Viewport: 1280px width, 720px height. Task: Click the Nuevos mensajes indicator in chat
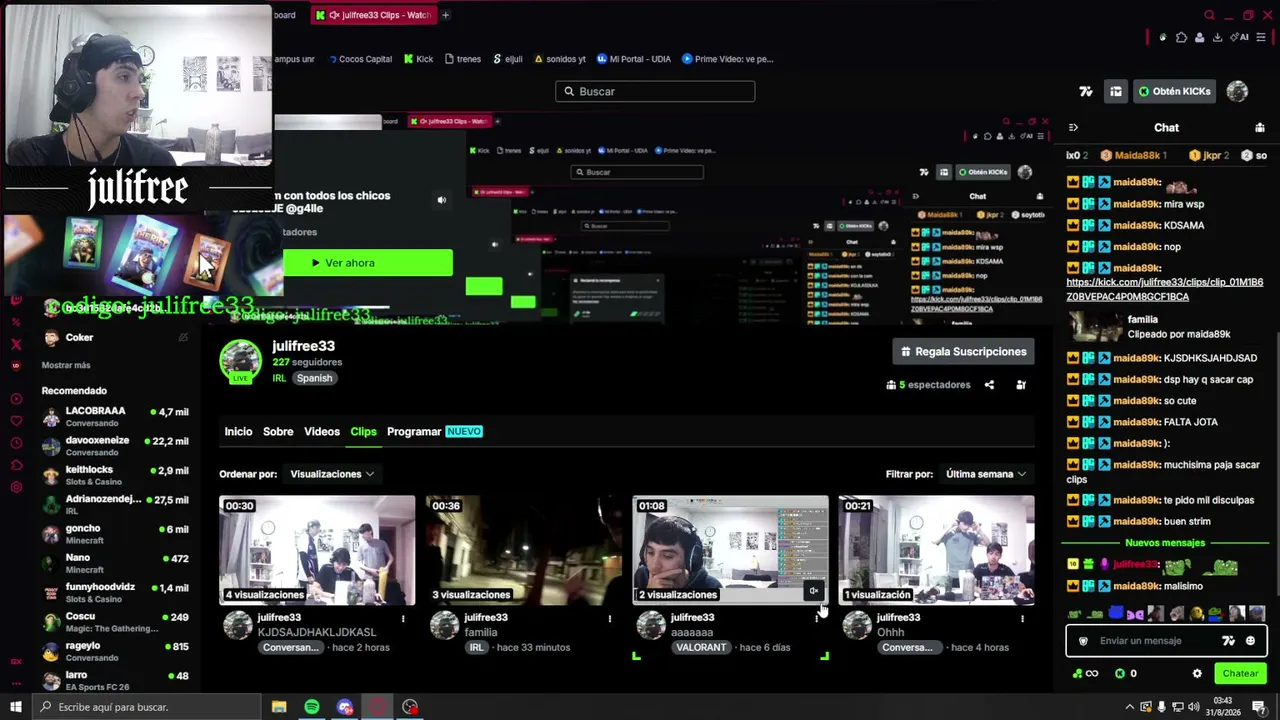(1165, 543)
